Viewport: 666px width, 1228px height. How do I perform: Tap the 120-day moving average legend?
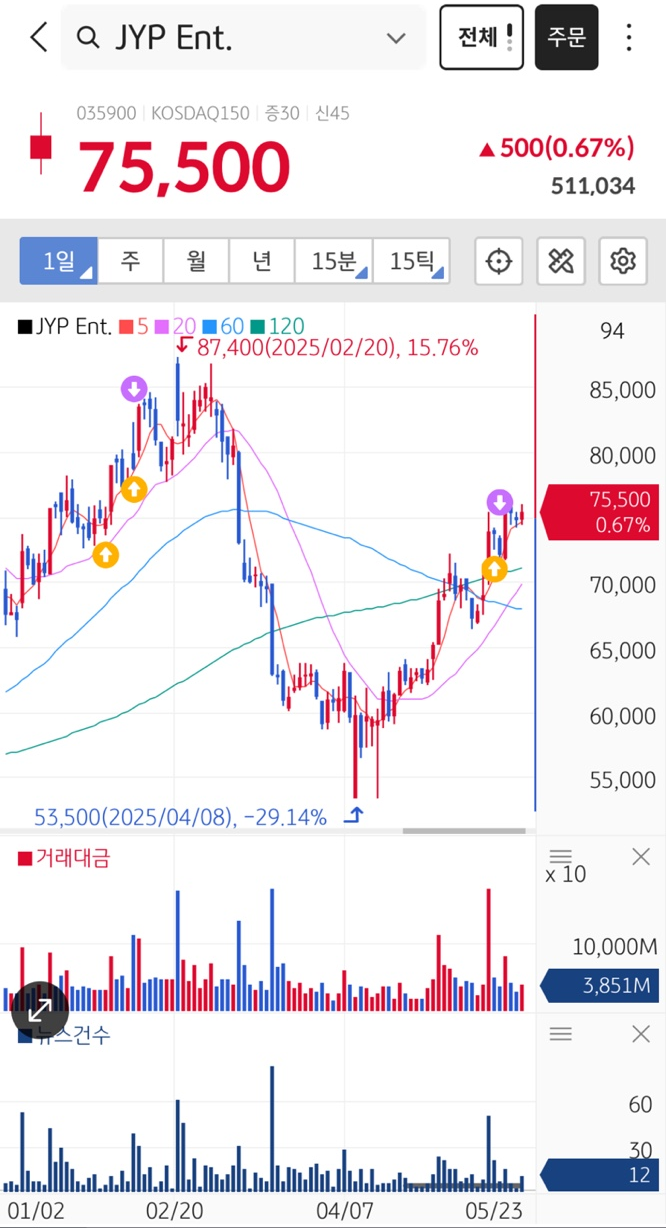point(277,326)
